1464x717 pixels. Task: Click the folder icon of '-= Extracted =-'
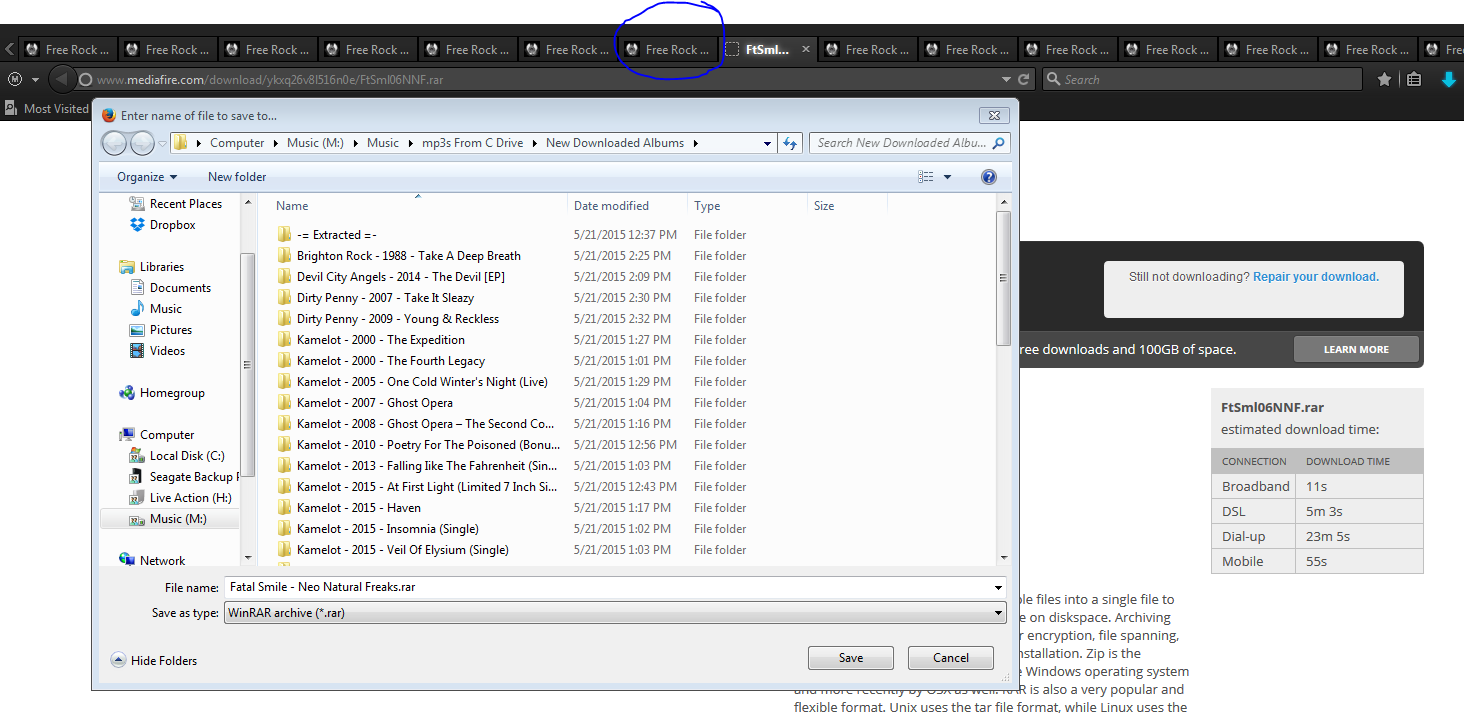[x=284, y=235]
